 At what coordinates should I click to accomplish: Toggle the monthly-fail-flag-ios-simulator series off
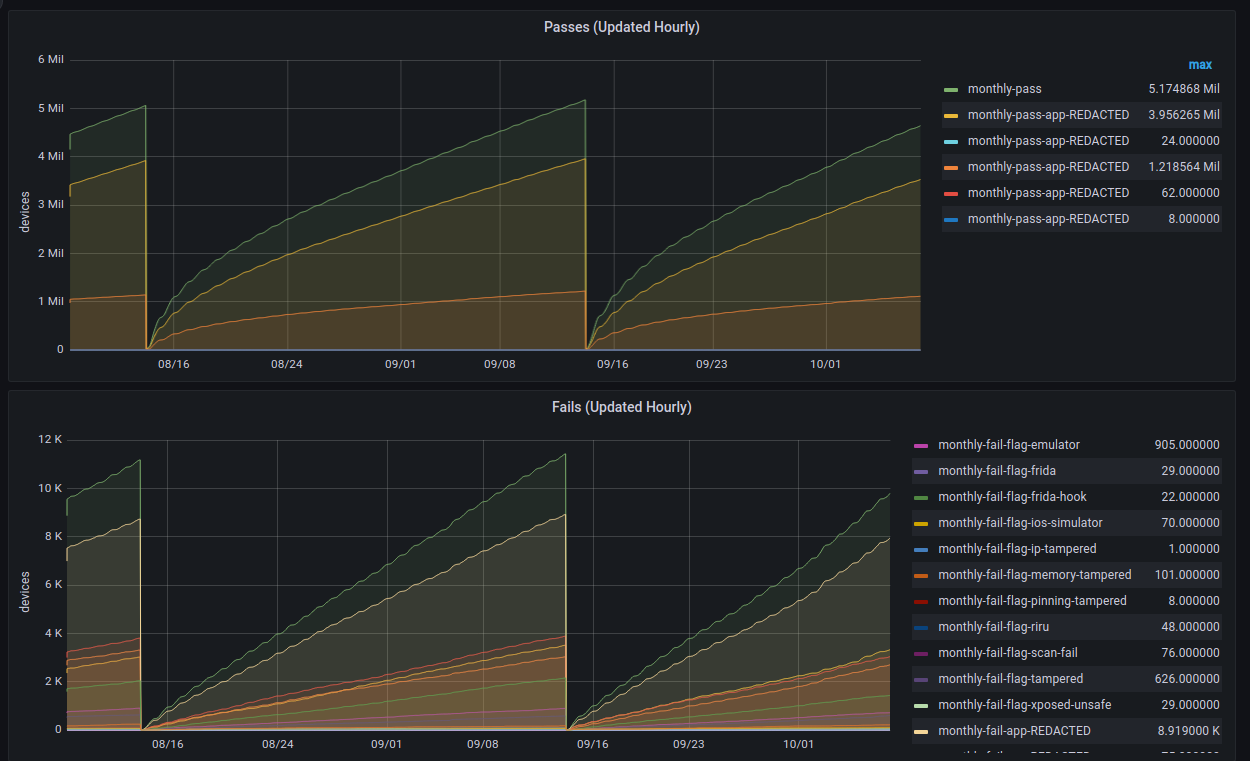[x=1023, y=522]
